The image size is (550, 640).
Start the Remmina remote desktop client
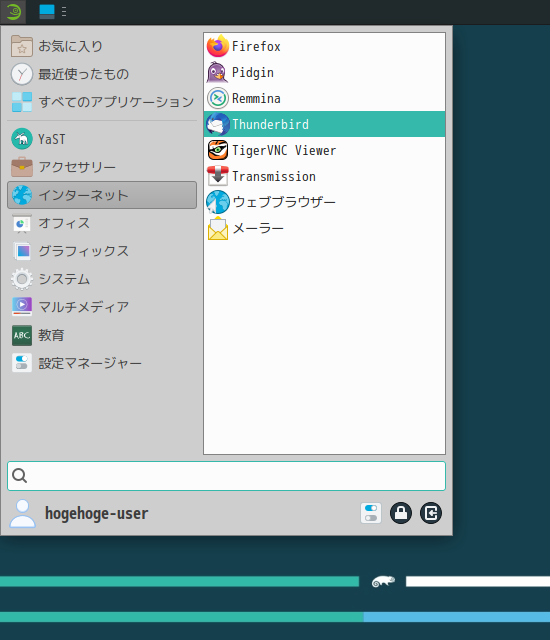pyautogui.click(x=324, y=98)
